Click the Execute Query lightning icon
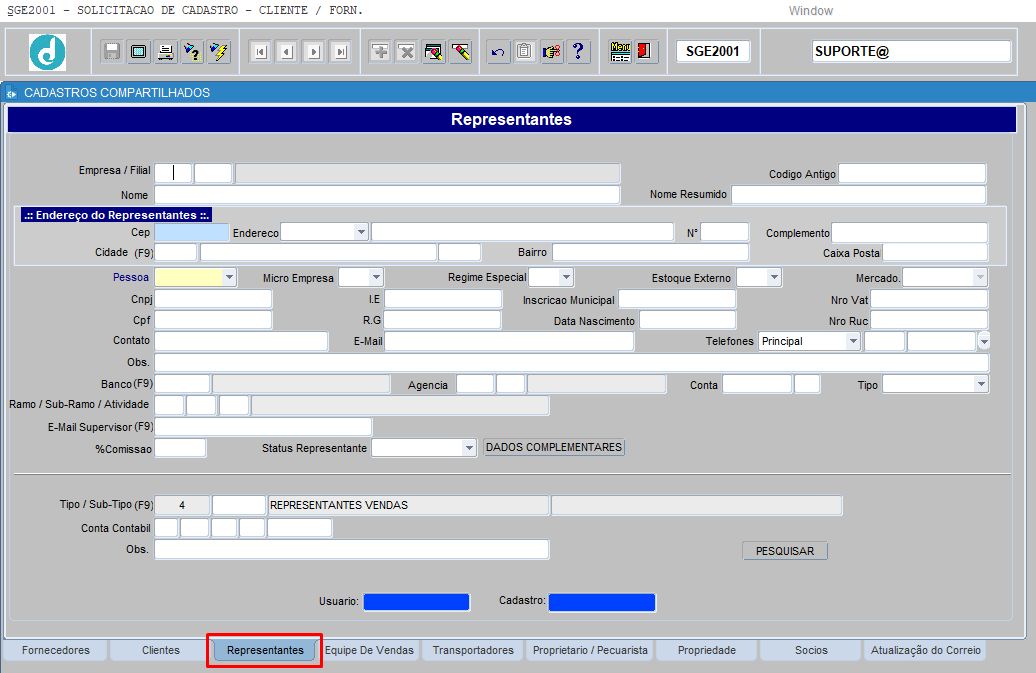Image resolution: width=1036 pixels, height=673 pixels. click(x=219, y=52)
